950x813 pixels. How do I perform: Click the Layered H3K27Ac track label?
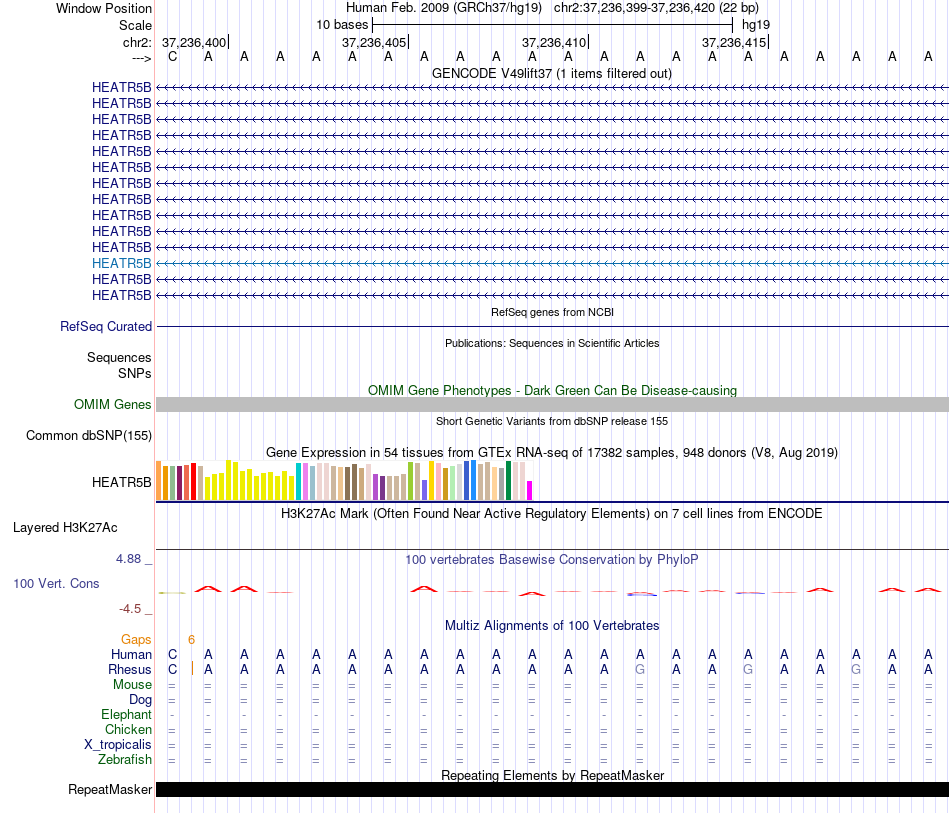pos(65,528)
